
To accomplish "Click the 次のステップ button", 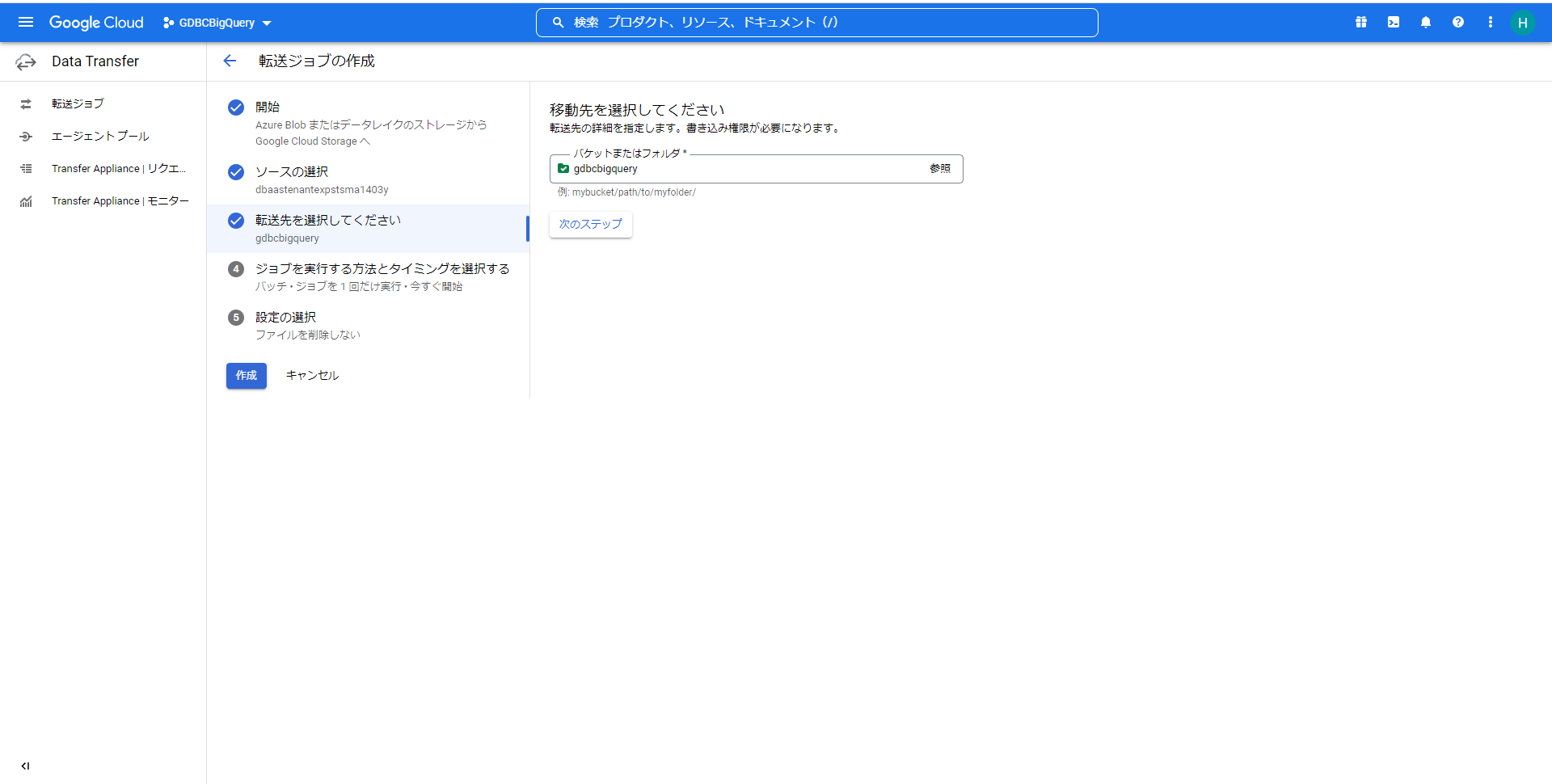I will [x=590, y=224].
